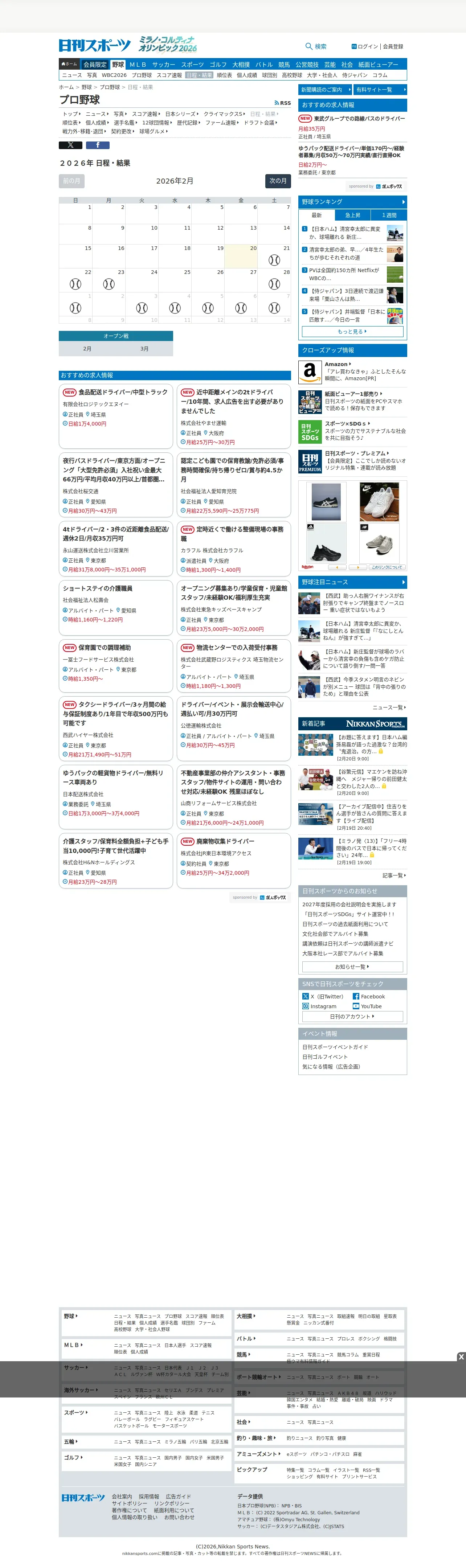Click the 日刊スポーツ PREMIUM icon

click(310, 462)
